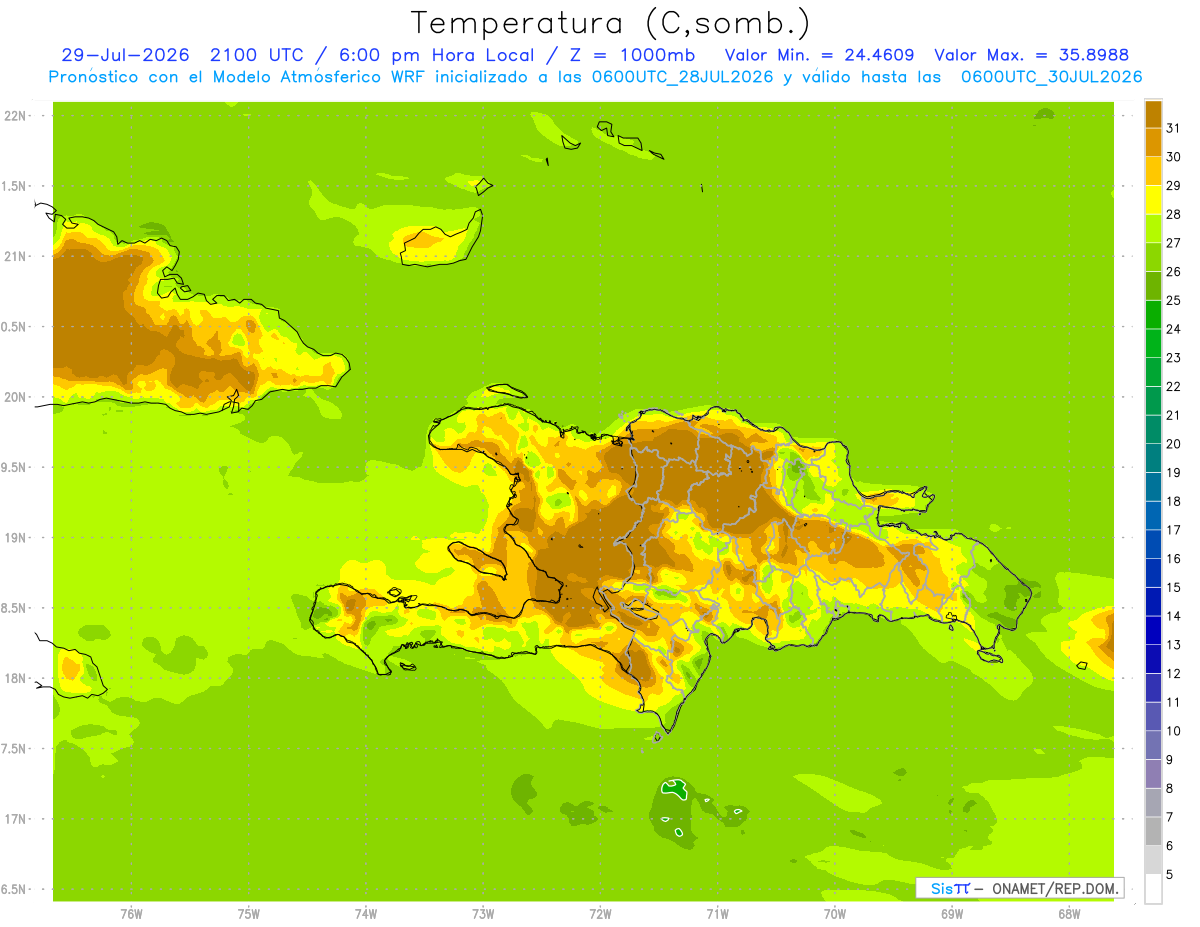Click the legend value '10'
This screenshot has width=1200, height=927.
click(x=1173, y=731)
